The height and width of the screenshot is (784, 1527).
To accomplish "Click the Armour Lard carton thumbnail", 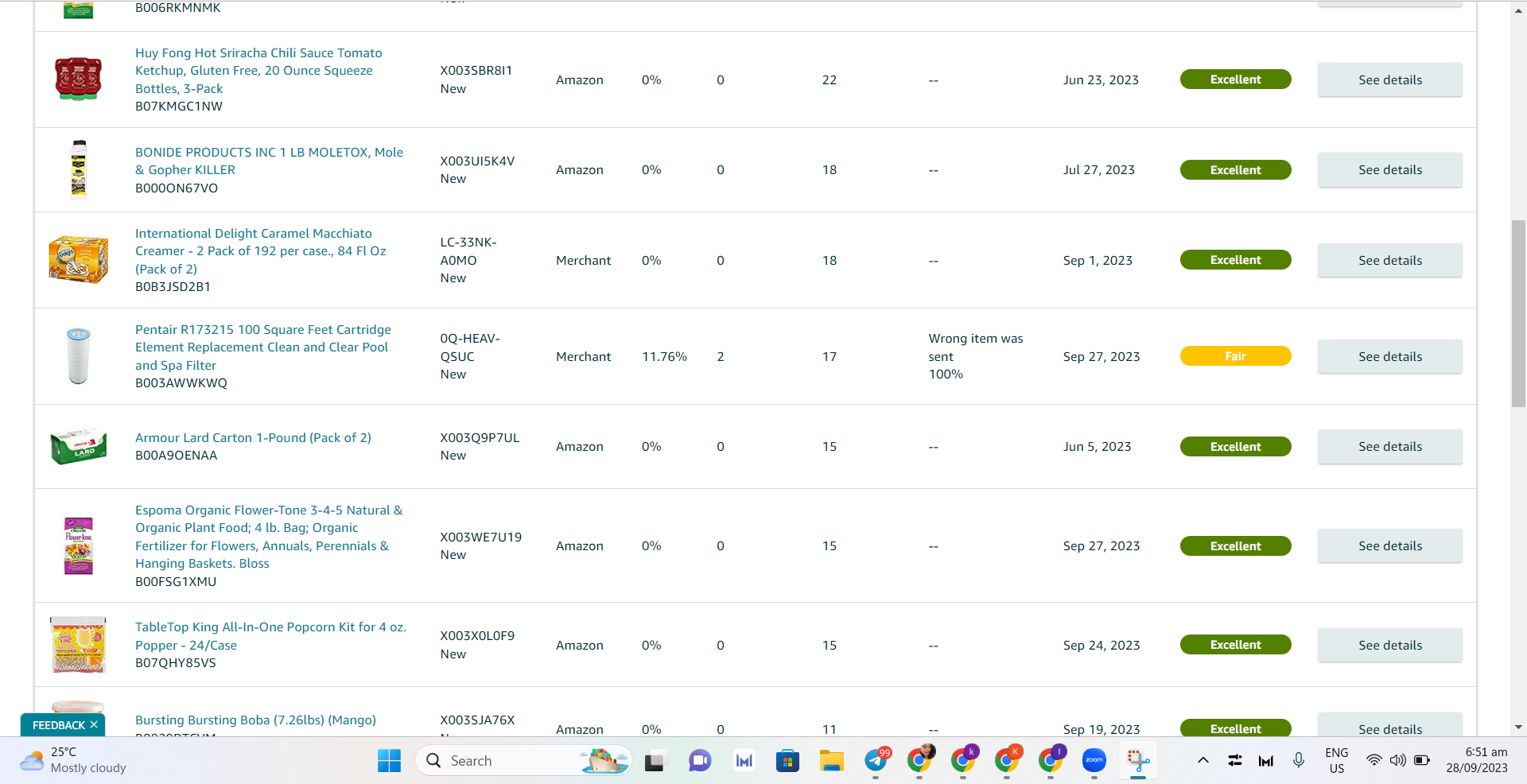I will point(78,446).
